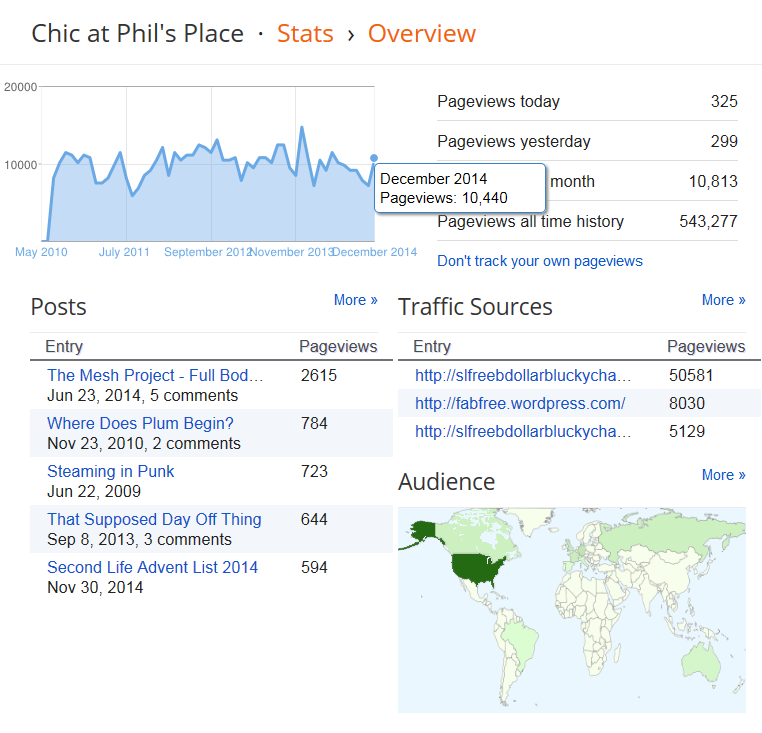Click the highest peak on pageviews chart
The height and width of the screenshot is (733, 762).
pos(302,128)
